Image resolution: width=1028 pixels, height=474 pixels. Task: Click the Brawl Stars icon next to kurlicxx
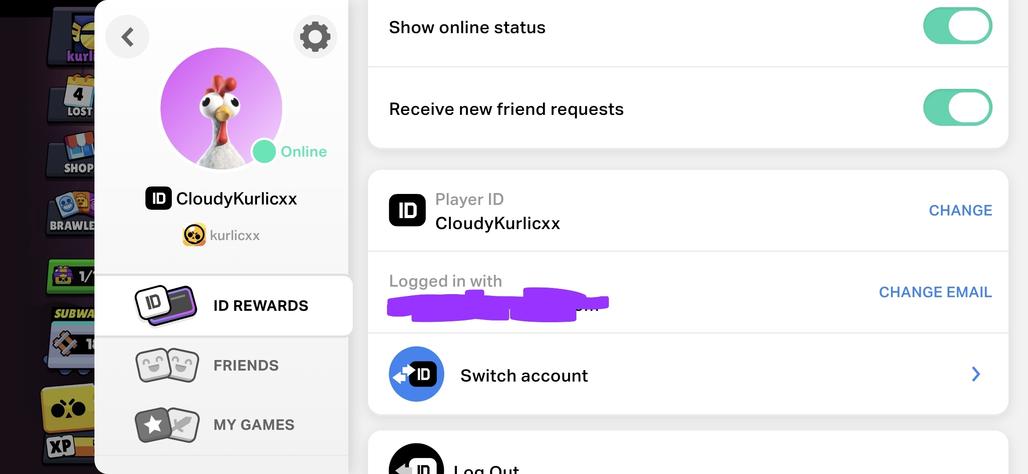pos(194,235)
